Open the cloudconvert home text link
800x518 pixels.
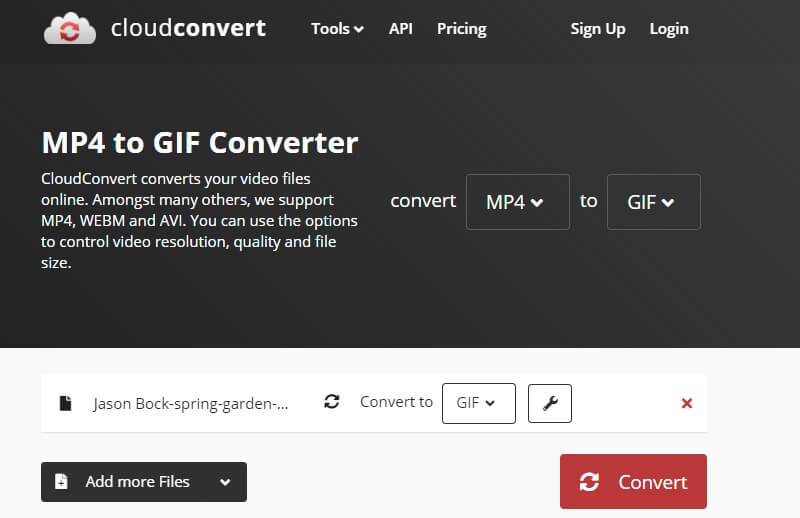click(x=188, y=28)
